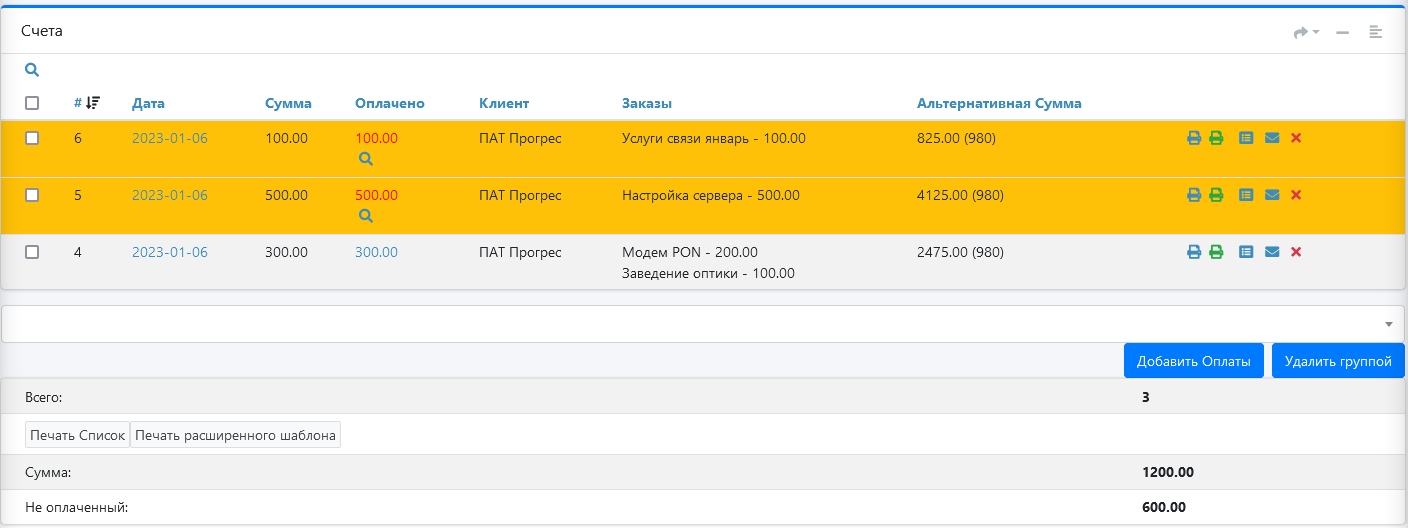Open panel menu icon in Счета header
The image size is (1408, 528).
pos(1376,32)
